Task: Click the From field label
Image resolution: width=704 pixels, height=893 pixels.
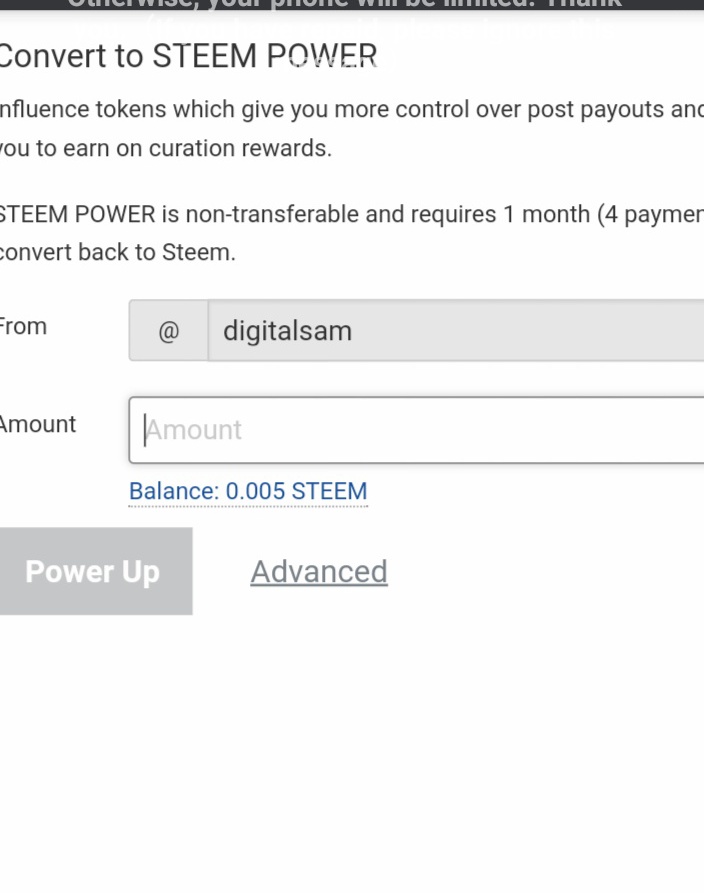Action: 22,327
